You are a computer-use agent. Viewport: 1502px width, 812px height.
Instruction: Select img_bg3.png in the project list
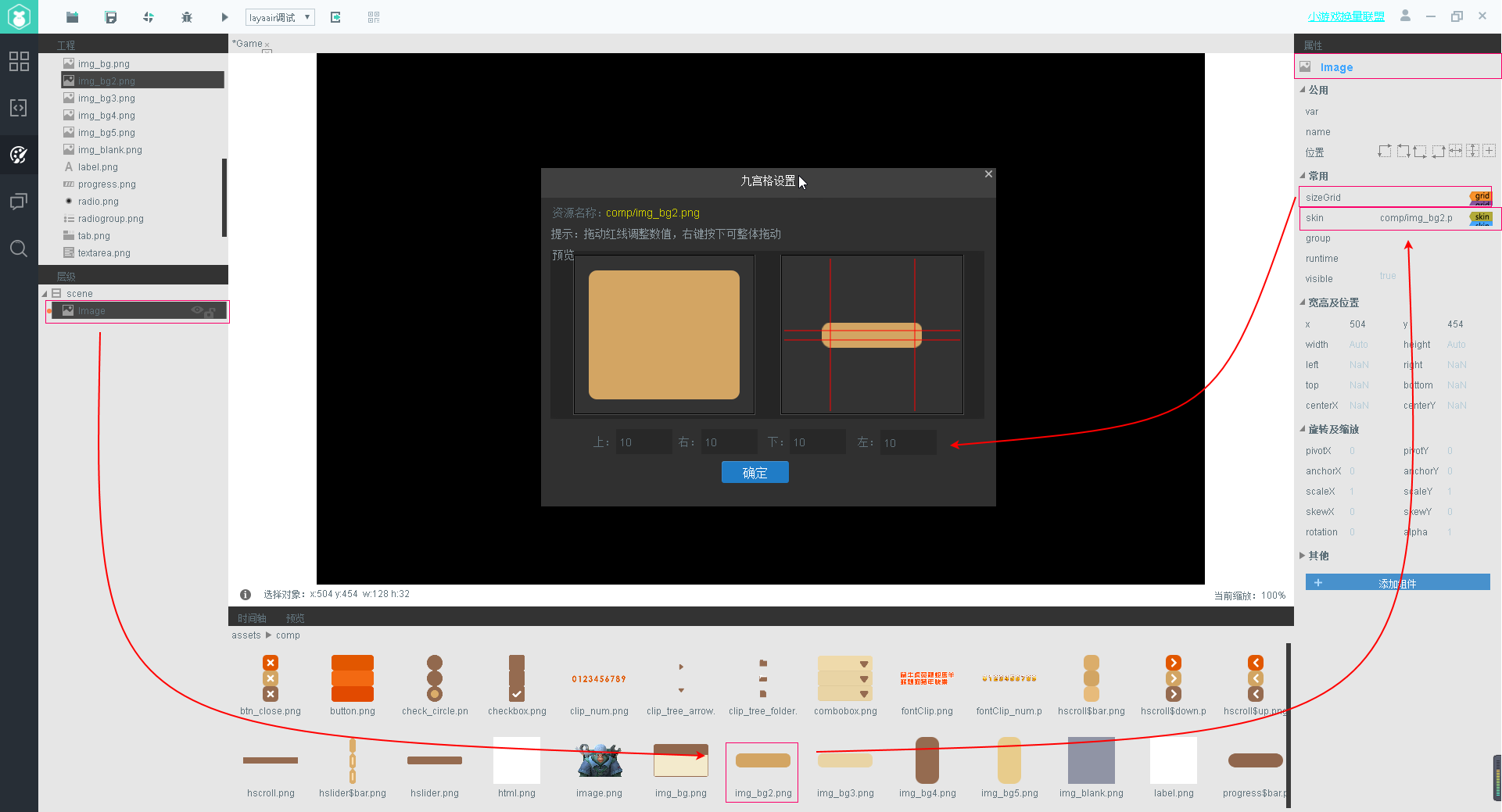click(106, 98)
